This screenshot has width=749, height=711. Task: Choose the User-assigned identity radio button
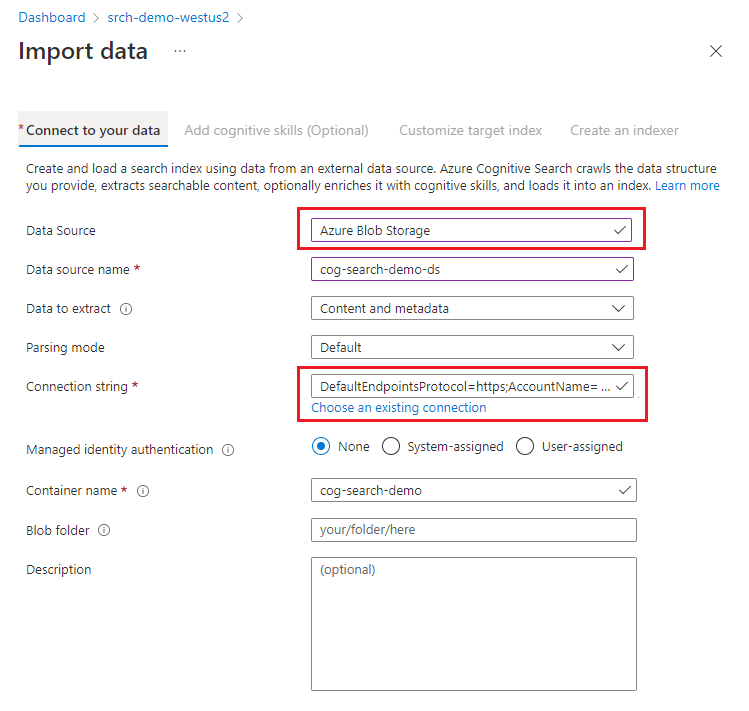[525, 447]
